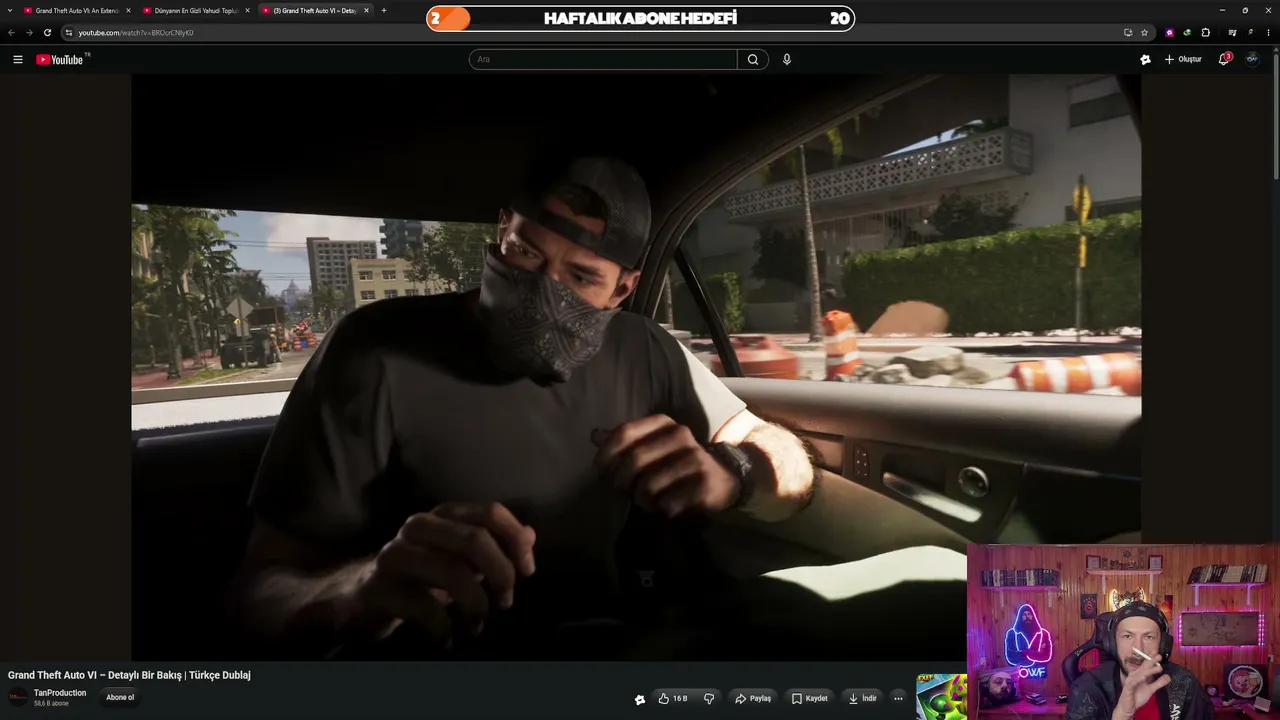This screenshot has width=1280, height=720.
Task: Switch to Dünyanın En Gizli Yahudi tab
Action: click(x=196, y=11)
